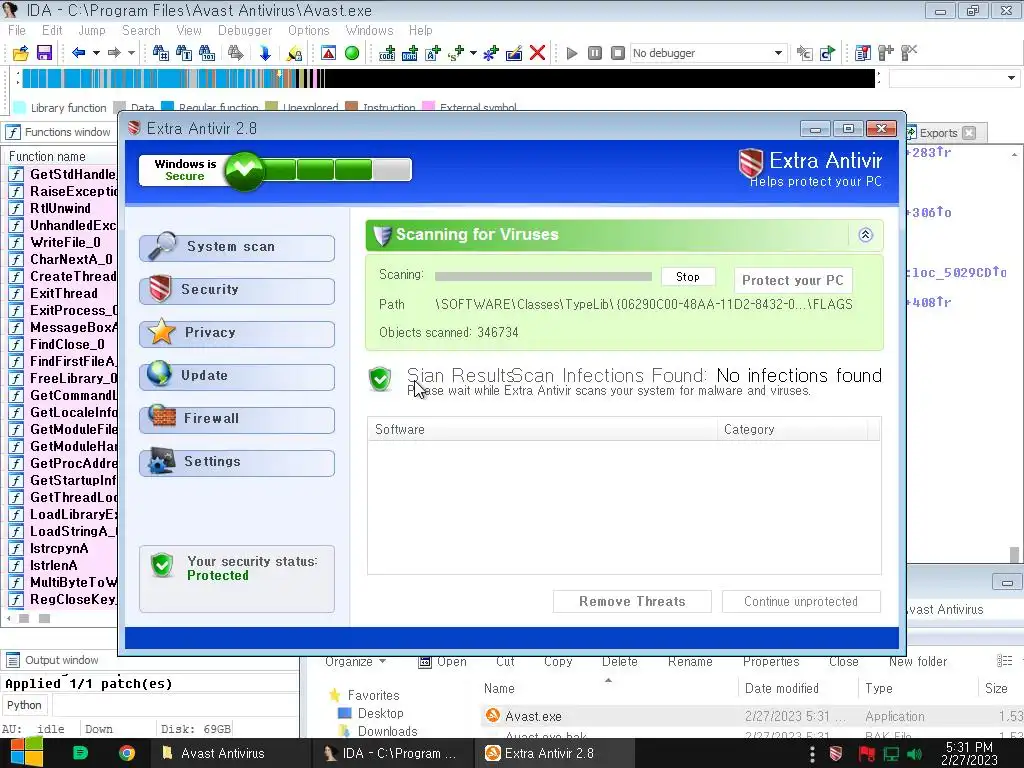
Task: Open back-history dropdown arrow
Action: click(x=96, y=53)
